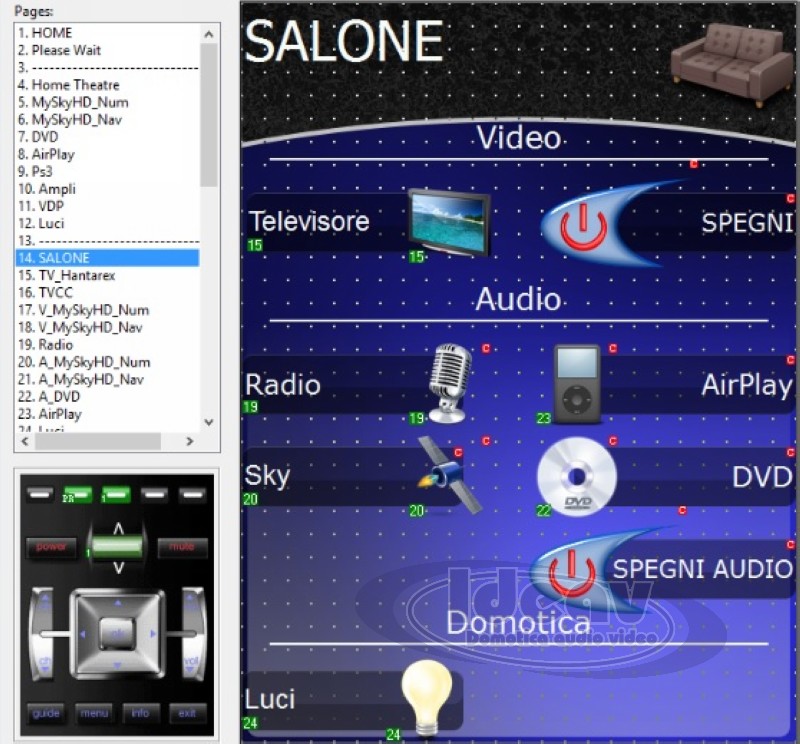800x744 pixels.
Task: Select page 12. Luci in the list
Action: pos(107,224)
